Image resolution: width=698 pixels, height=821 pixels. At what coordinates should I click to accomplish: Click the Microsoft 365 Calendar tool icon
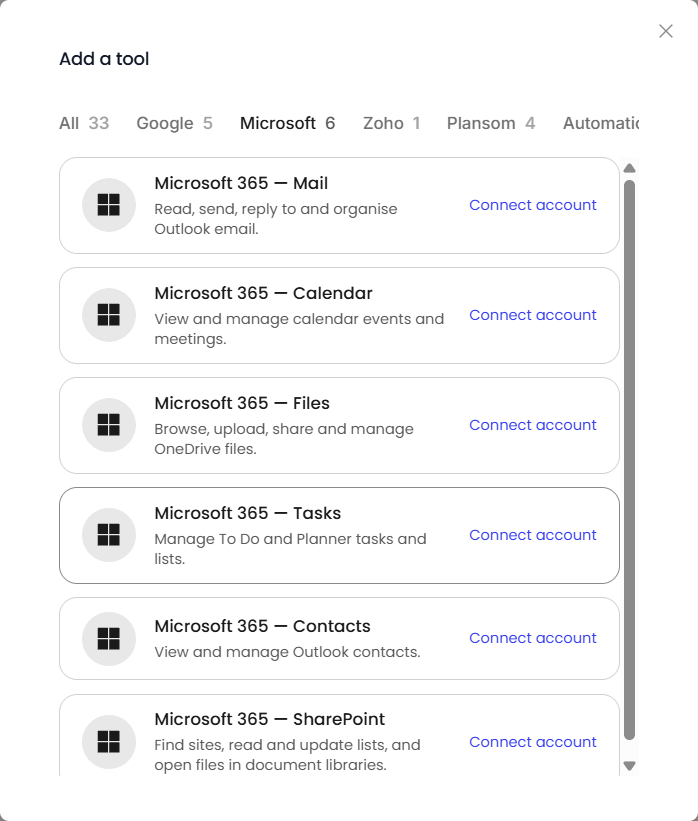click(x=109, y=315)
